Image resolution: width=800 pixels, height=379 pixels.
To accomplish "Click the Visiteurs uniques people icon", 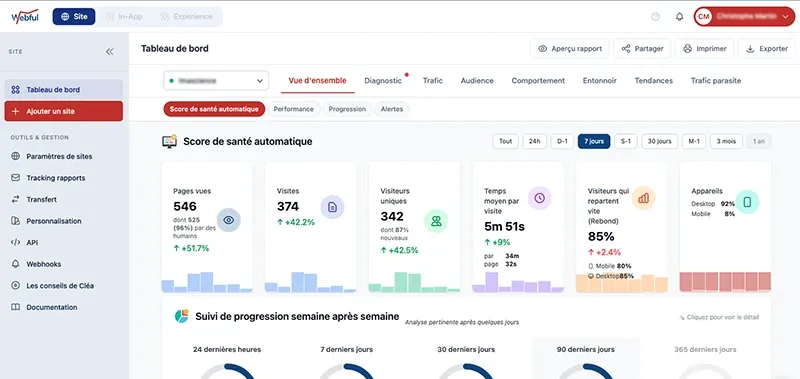I will pyautogui.click(x=436, y=221).
